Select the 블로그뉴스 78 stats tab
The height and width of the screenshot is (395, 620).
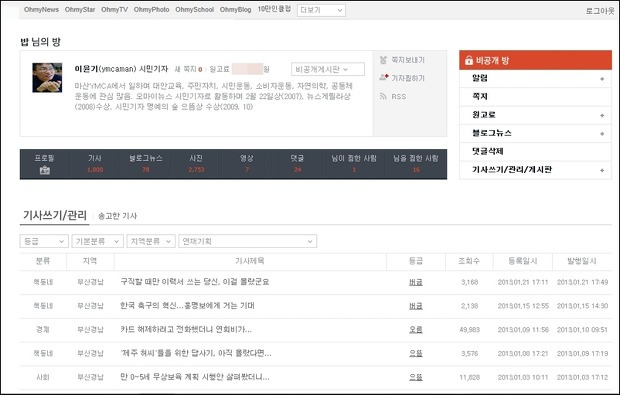point(146,164)
